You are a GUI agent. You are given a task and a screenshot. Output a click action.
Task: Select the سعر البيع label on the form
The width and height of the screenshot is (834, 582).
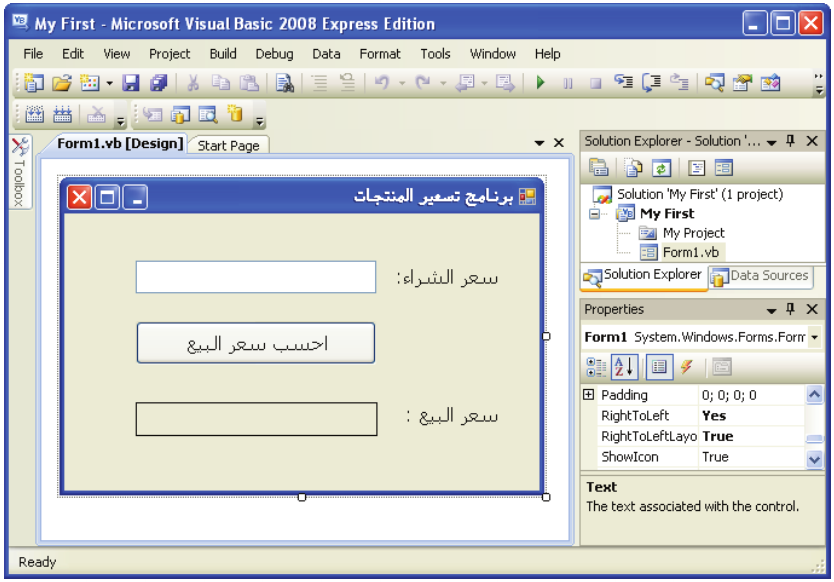pyautogui.click(x=453, y=415)
